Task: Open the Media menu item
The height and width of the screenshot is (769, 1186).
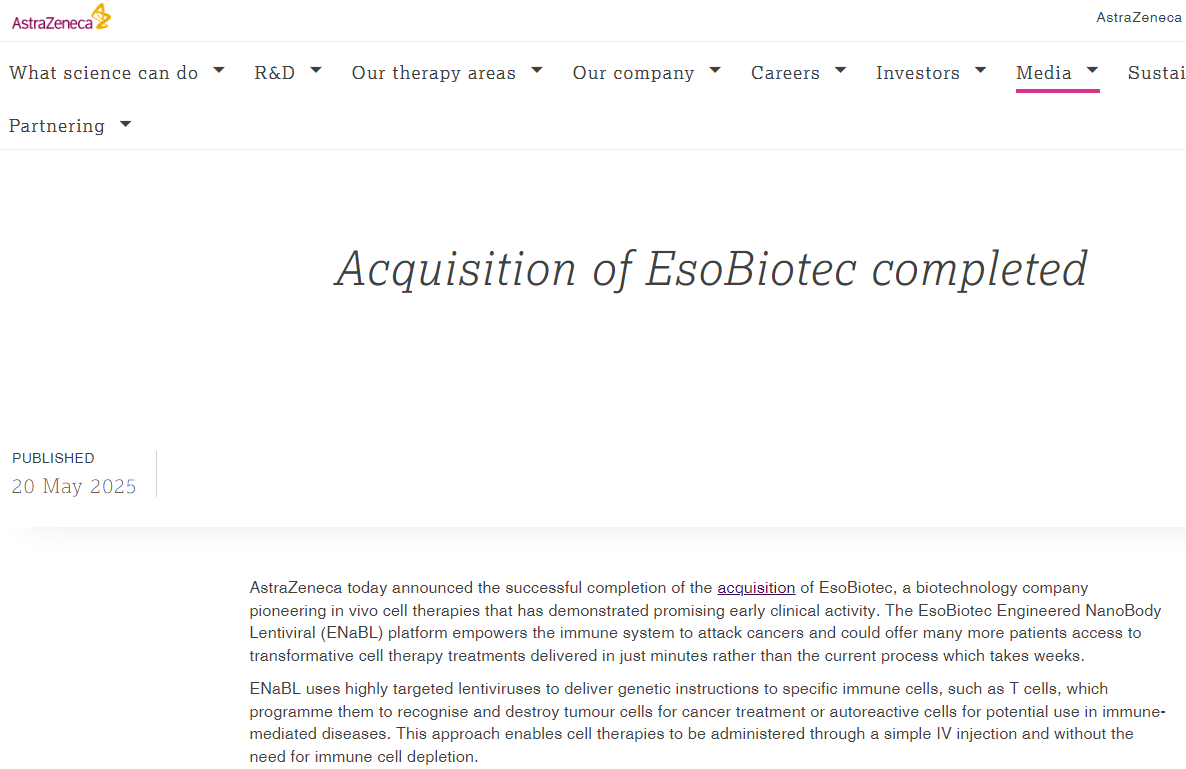Action: click(1044, 73)
